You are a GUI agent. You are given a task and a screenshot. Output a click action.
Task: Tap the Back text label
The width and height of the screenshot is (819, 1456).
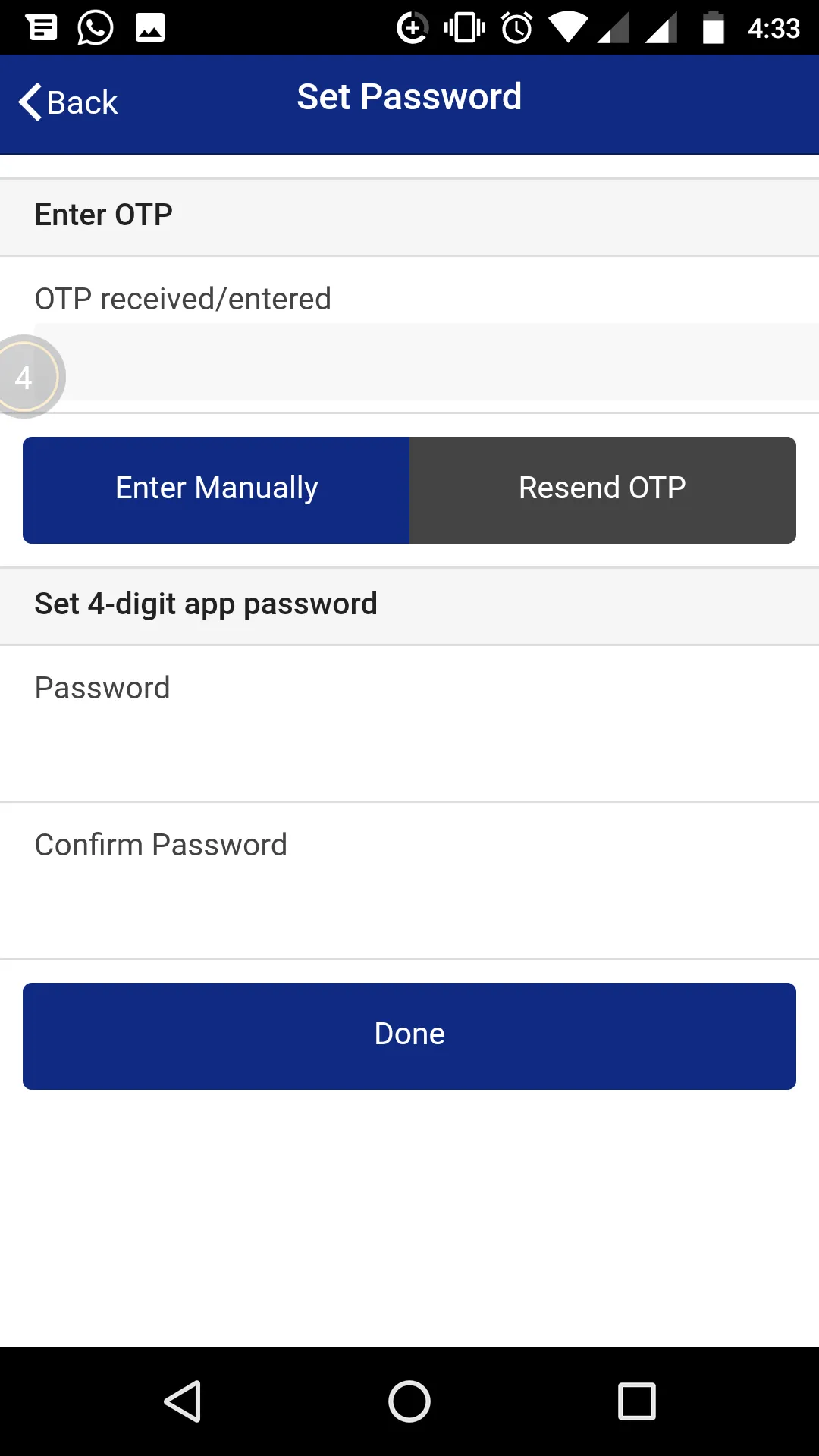point(82,102)
